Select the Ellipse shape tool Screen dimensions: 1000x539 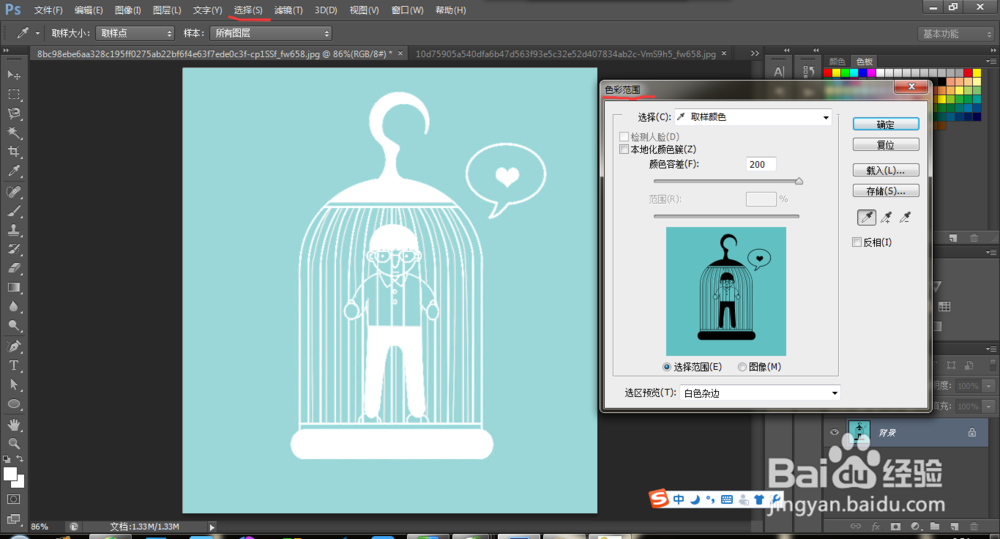pyautogui.click(x=13, y=404)
